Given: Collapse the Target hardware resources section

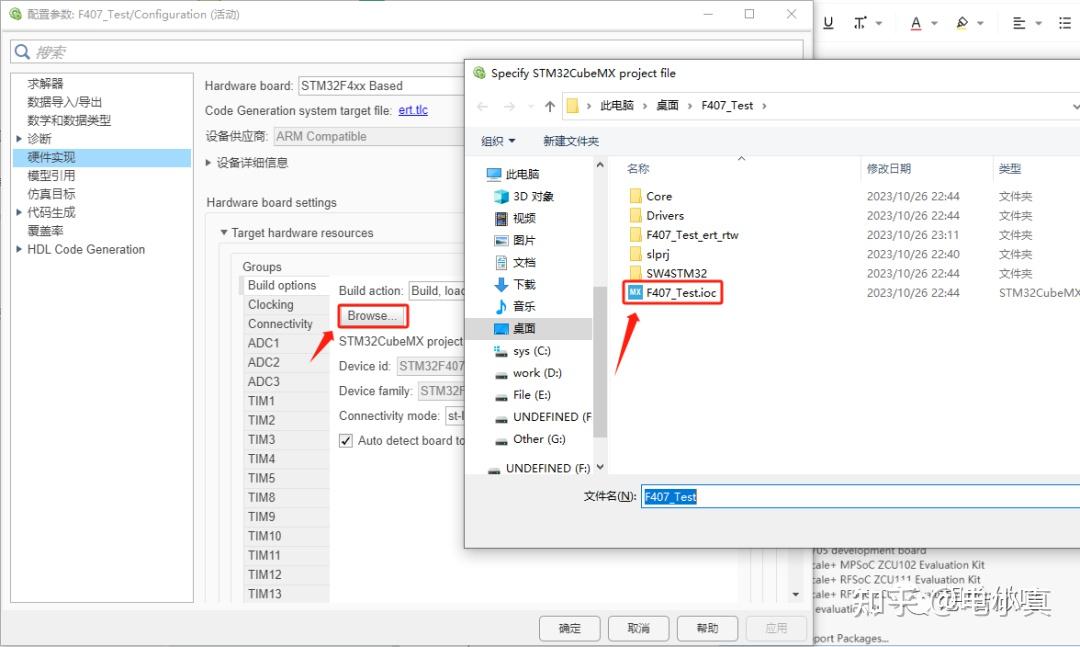Looking at the screenshot, I should pyautogui.click(x=223, y=232).
